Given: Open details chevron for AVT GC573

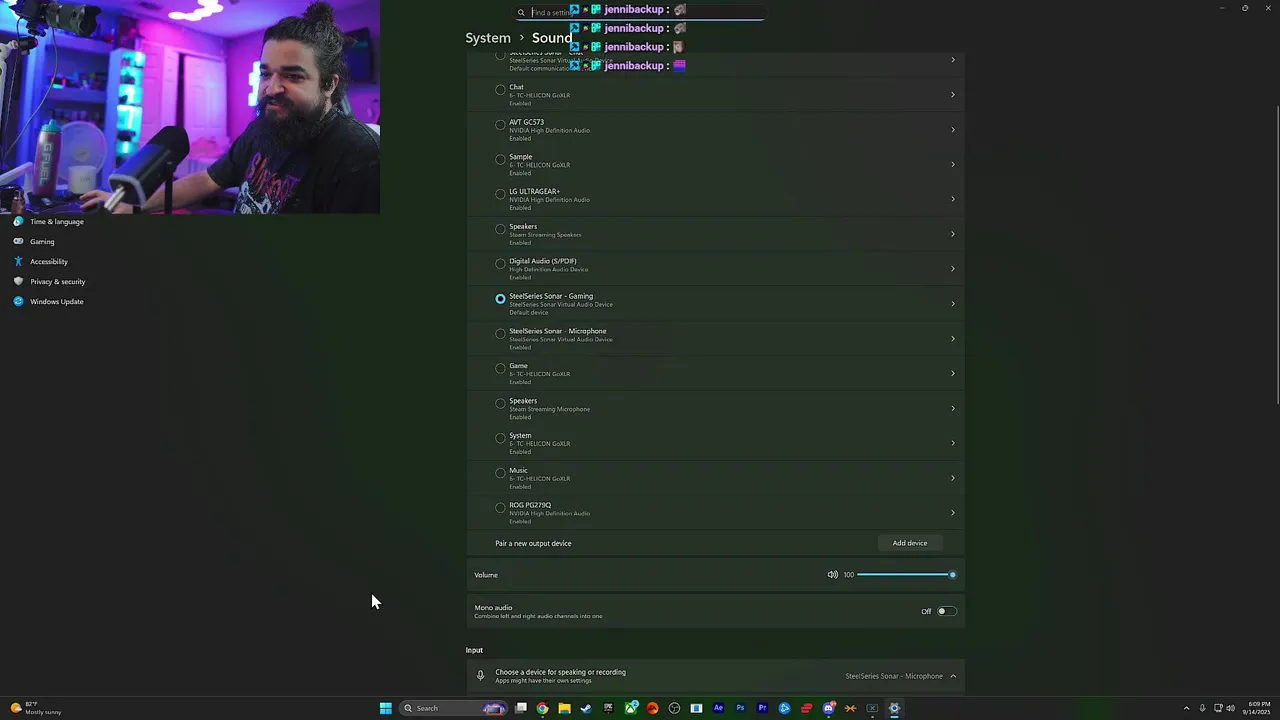Looking at the screenshot, I should (952, 130).
